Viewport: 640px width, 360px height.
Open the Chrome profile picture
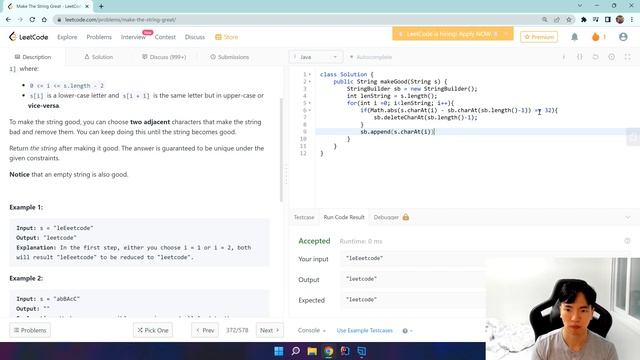[x=620, y=19]
